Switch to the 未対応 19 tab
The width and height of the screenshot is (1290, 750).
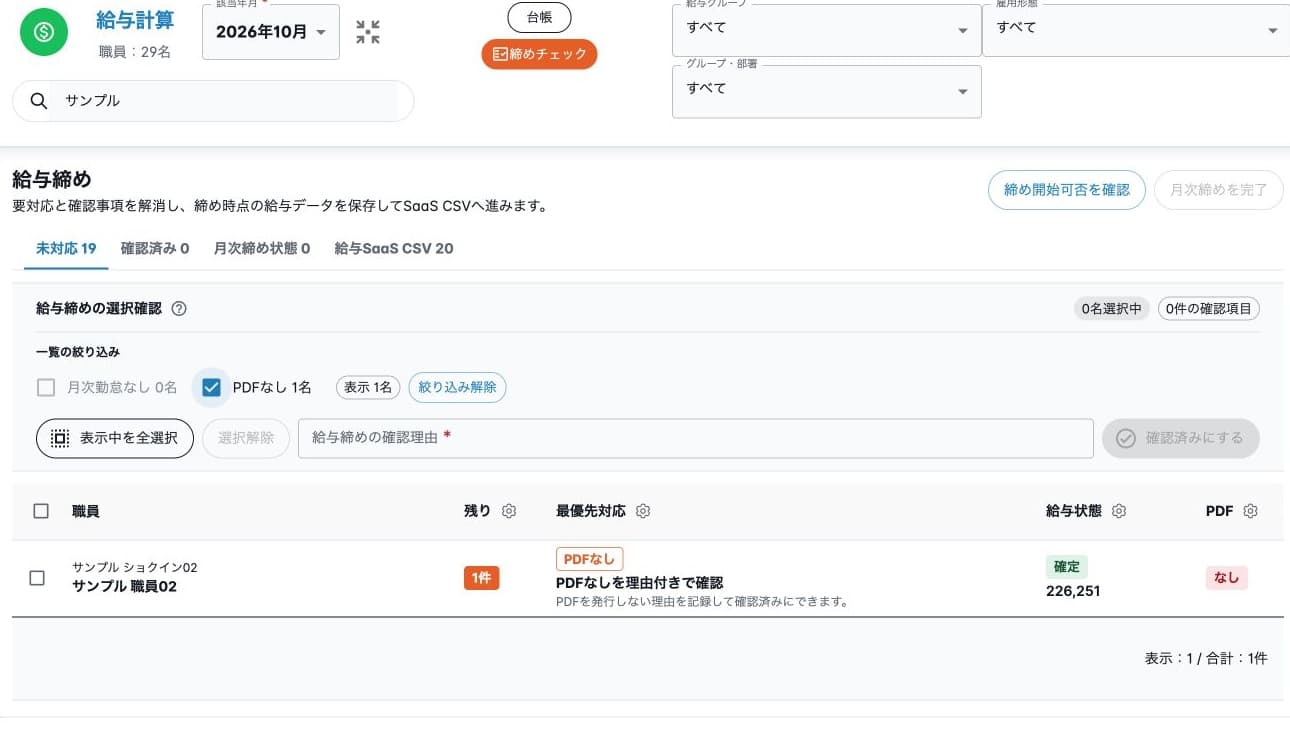(x=66, y=248)
